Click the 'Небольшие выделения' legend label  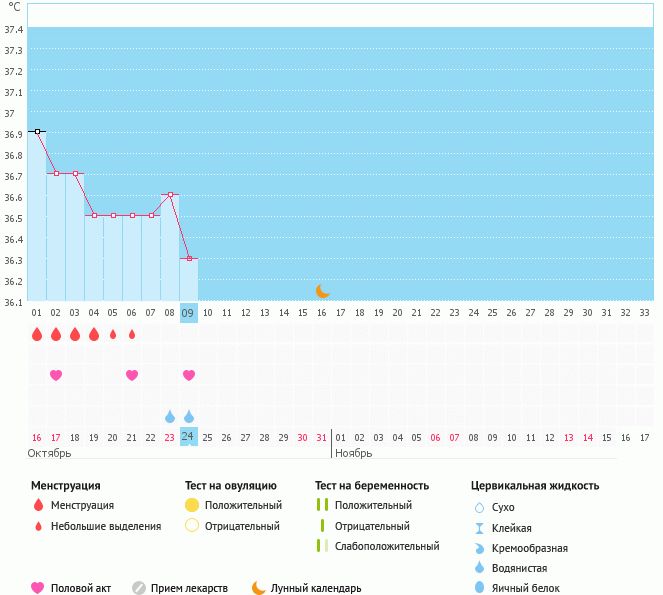coord(106,526)
